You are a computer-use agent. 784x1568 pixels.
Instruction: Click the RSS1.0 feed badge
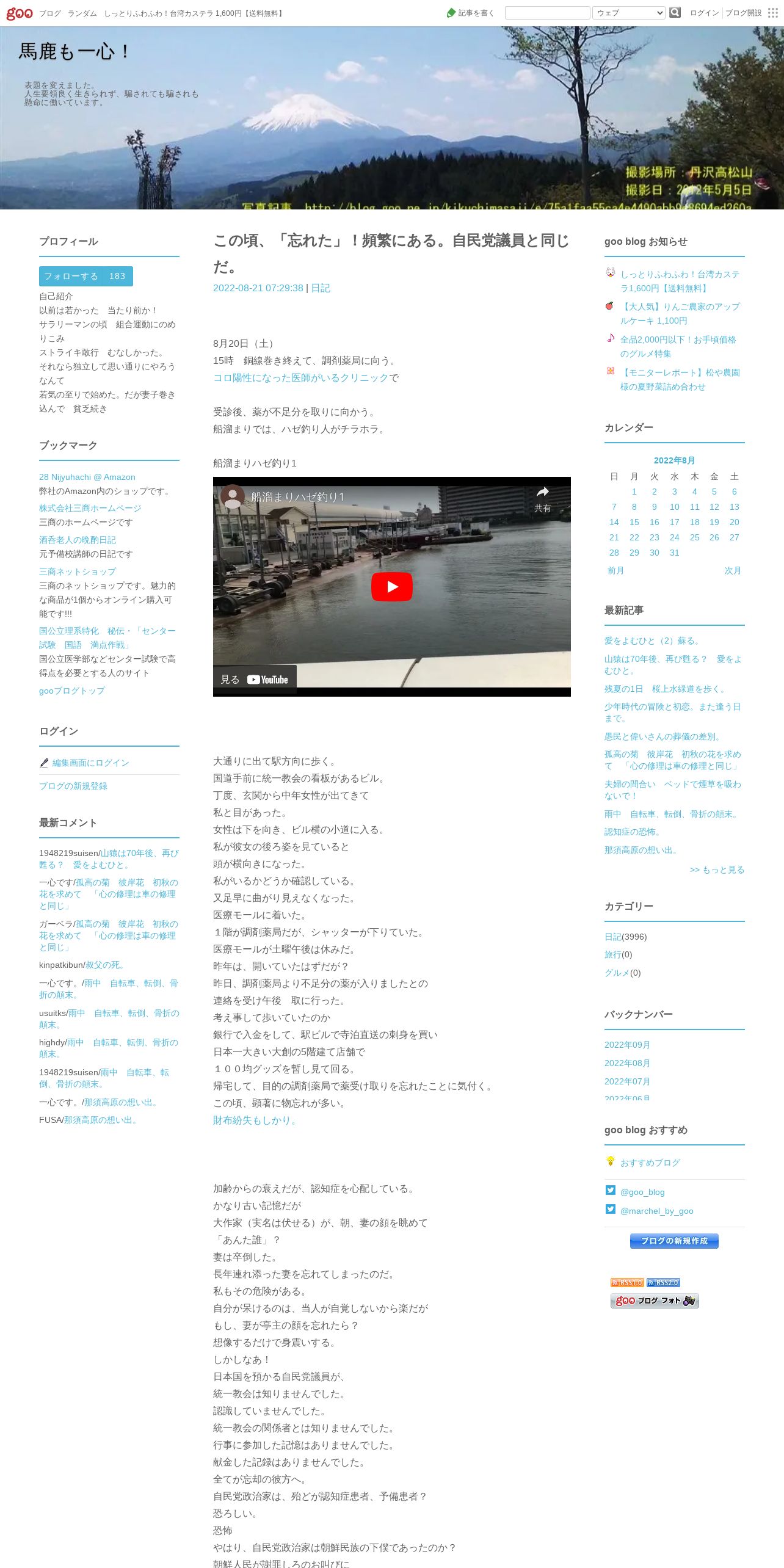(x=627, y=1283)
